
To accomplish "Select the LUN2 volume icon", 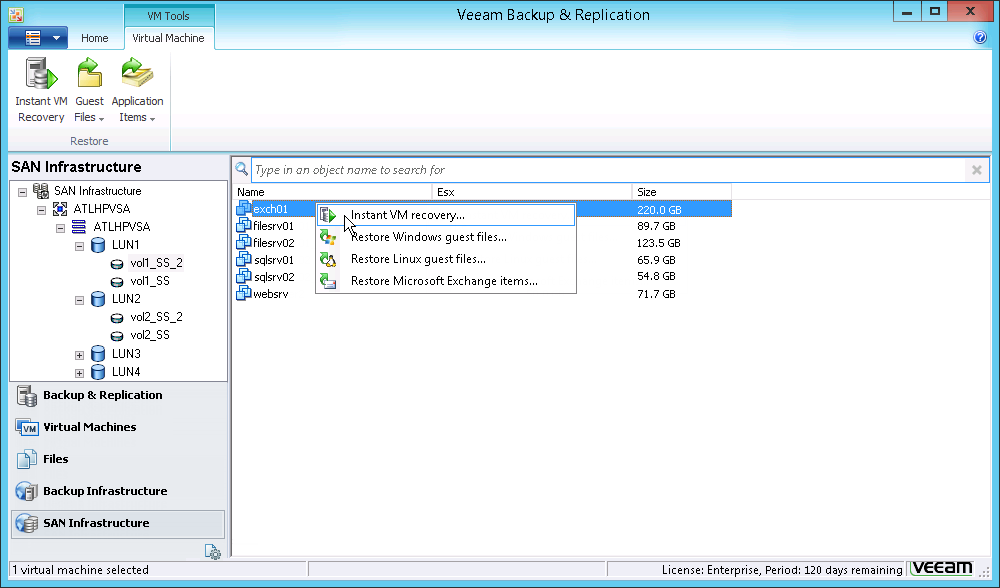I will [x=98, y=299].
